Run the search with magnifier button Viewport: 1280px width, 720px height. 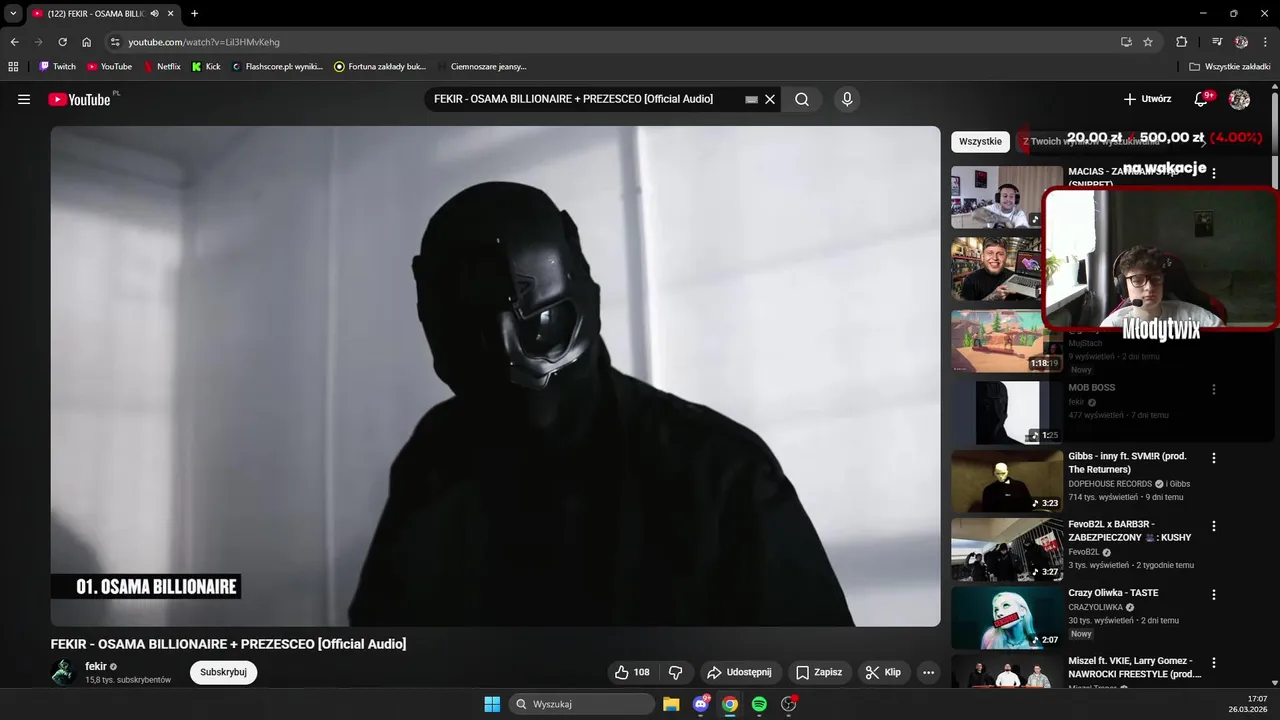[x=802, y=99]
